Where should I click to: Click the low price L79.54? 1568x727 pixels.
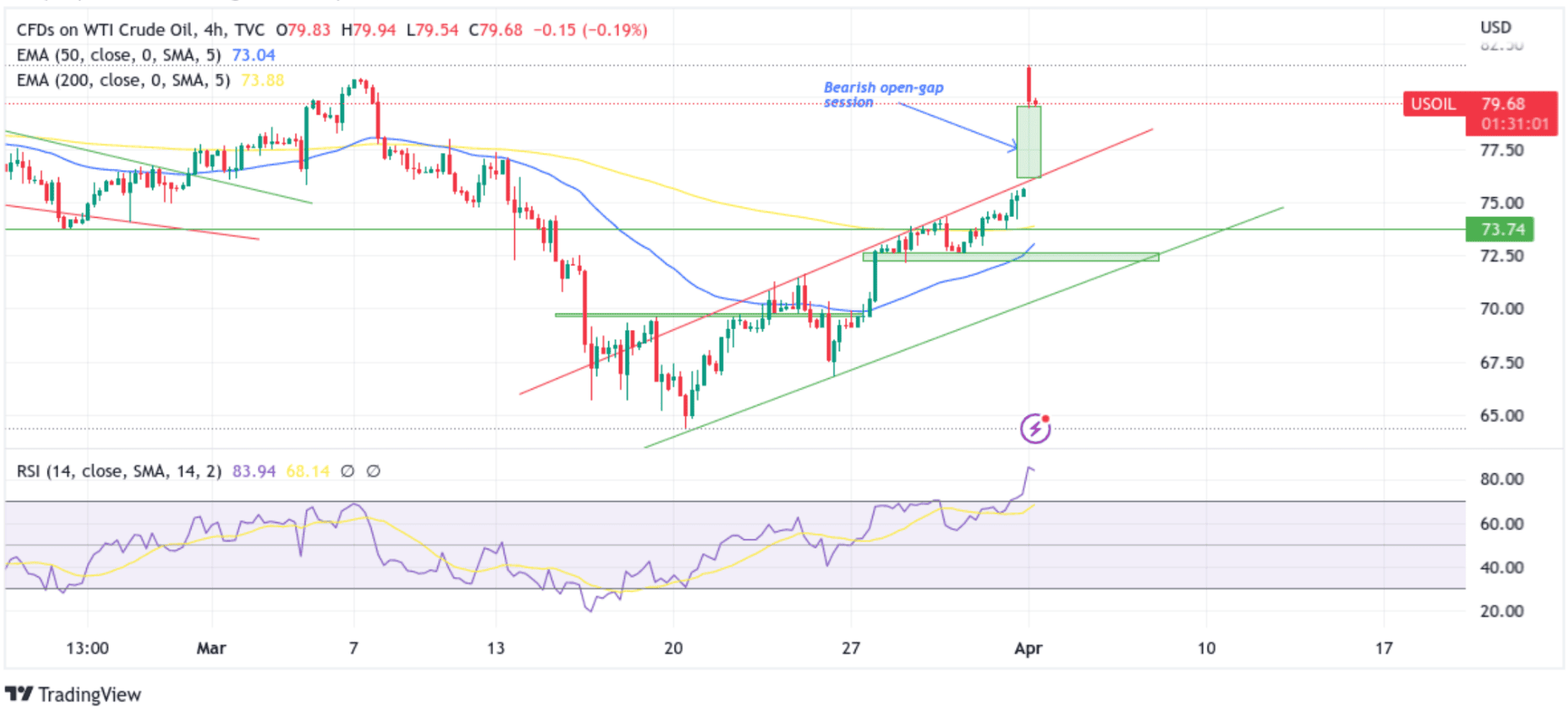click(x=432, y=30)
